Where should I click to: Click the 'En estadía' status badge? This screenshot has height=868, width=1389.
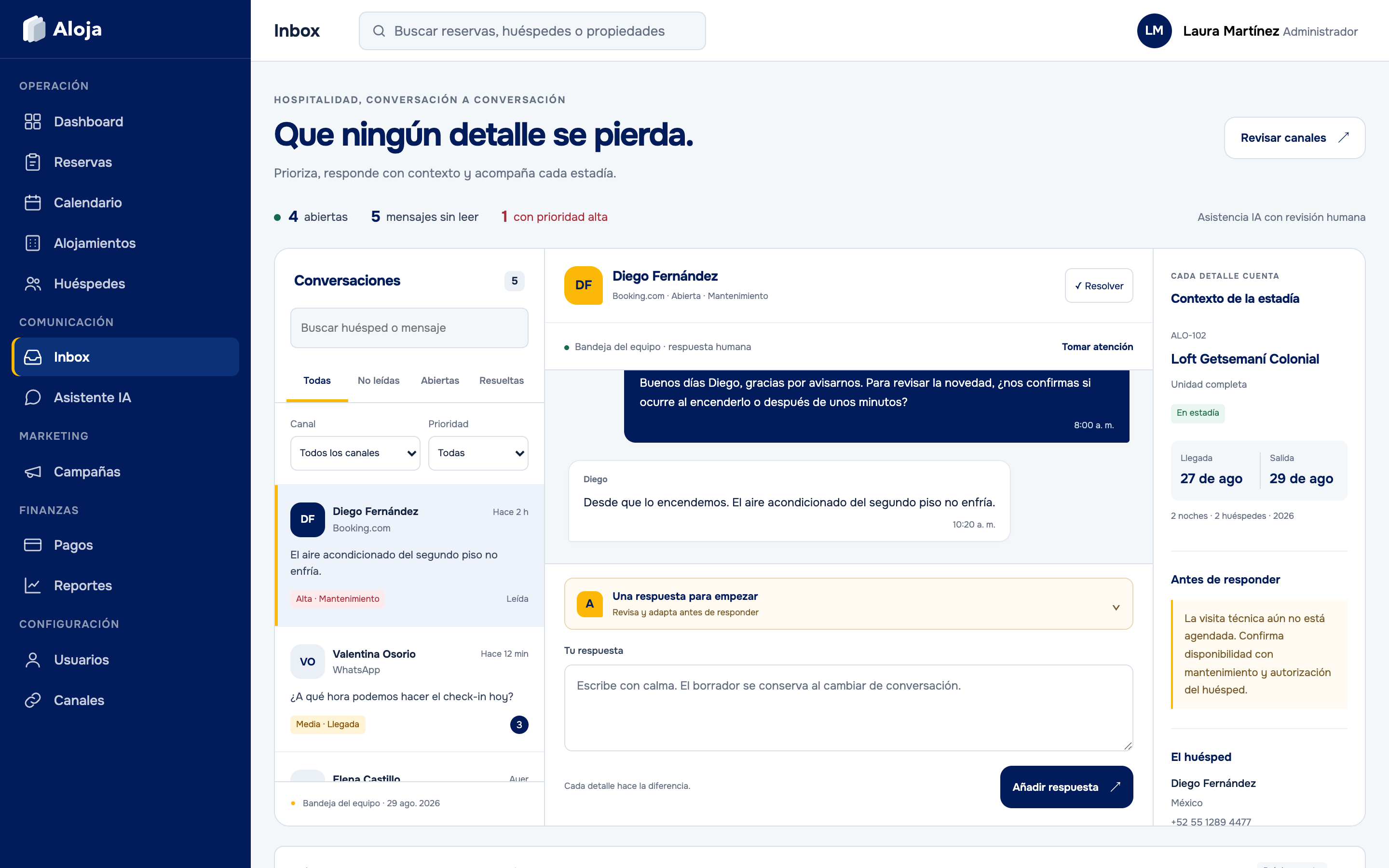[x=1198, y=413]
